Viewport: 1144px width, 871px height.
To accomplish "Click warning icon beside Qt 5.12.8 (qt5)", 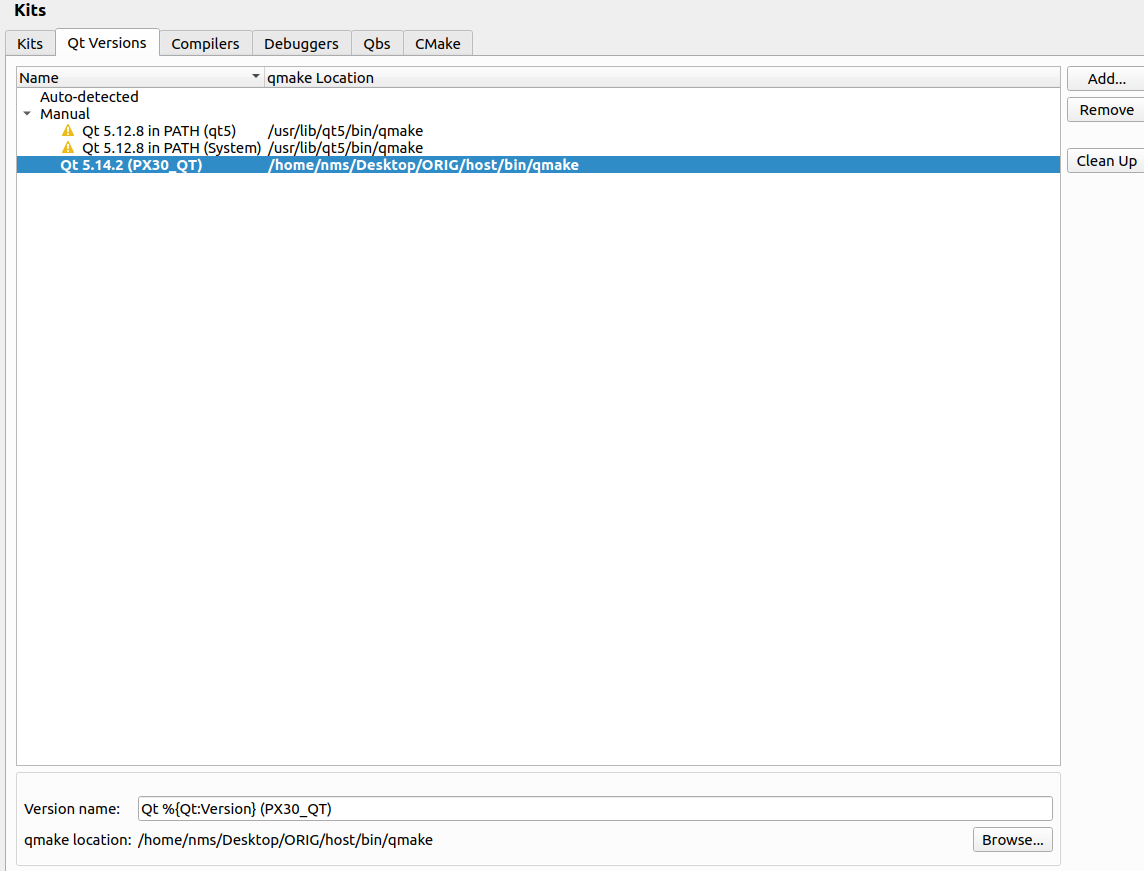I will 68,131.
